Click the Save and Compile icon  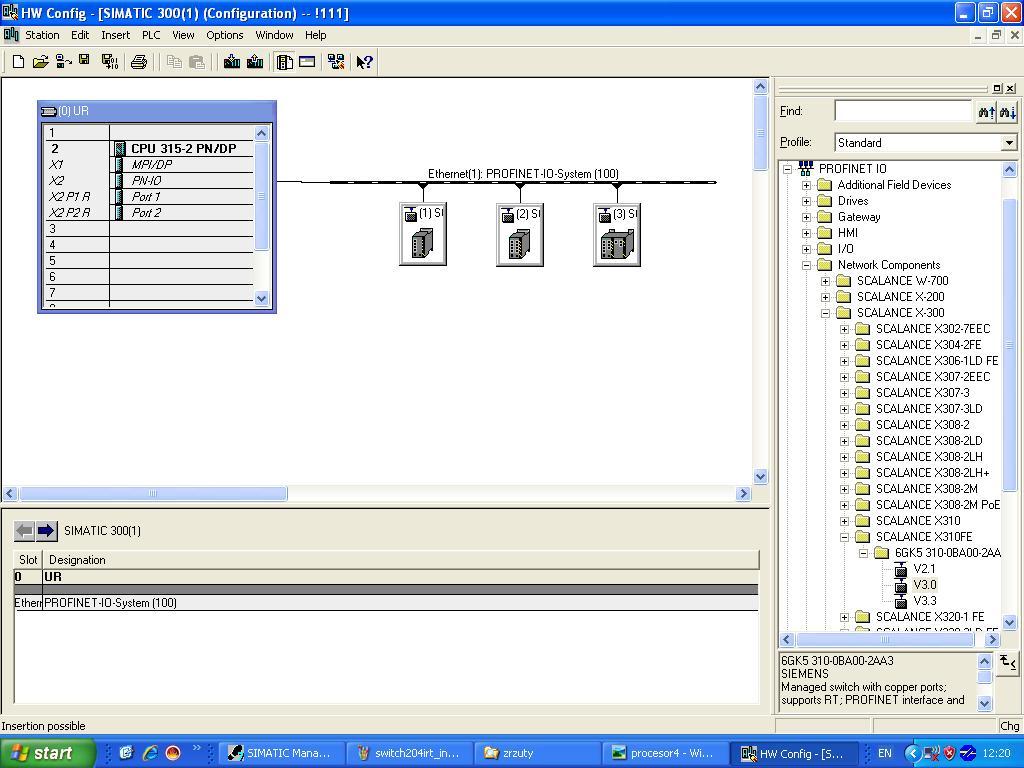pyautogui.click(x=110, y=62)
